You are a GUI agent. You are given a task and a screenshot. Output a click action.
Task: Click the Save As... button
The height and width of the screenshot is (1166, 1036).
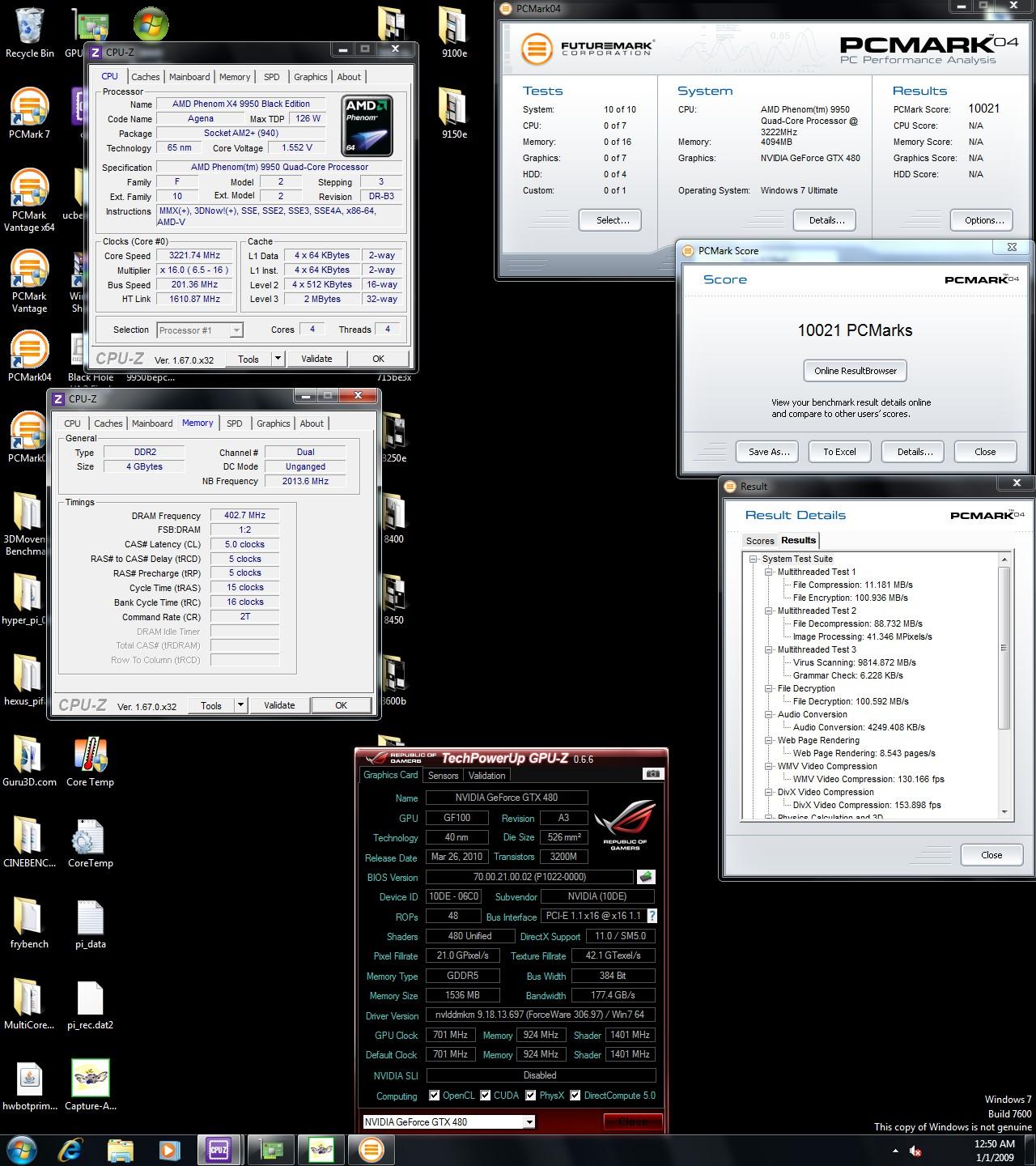point(768,452)
